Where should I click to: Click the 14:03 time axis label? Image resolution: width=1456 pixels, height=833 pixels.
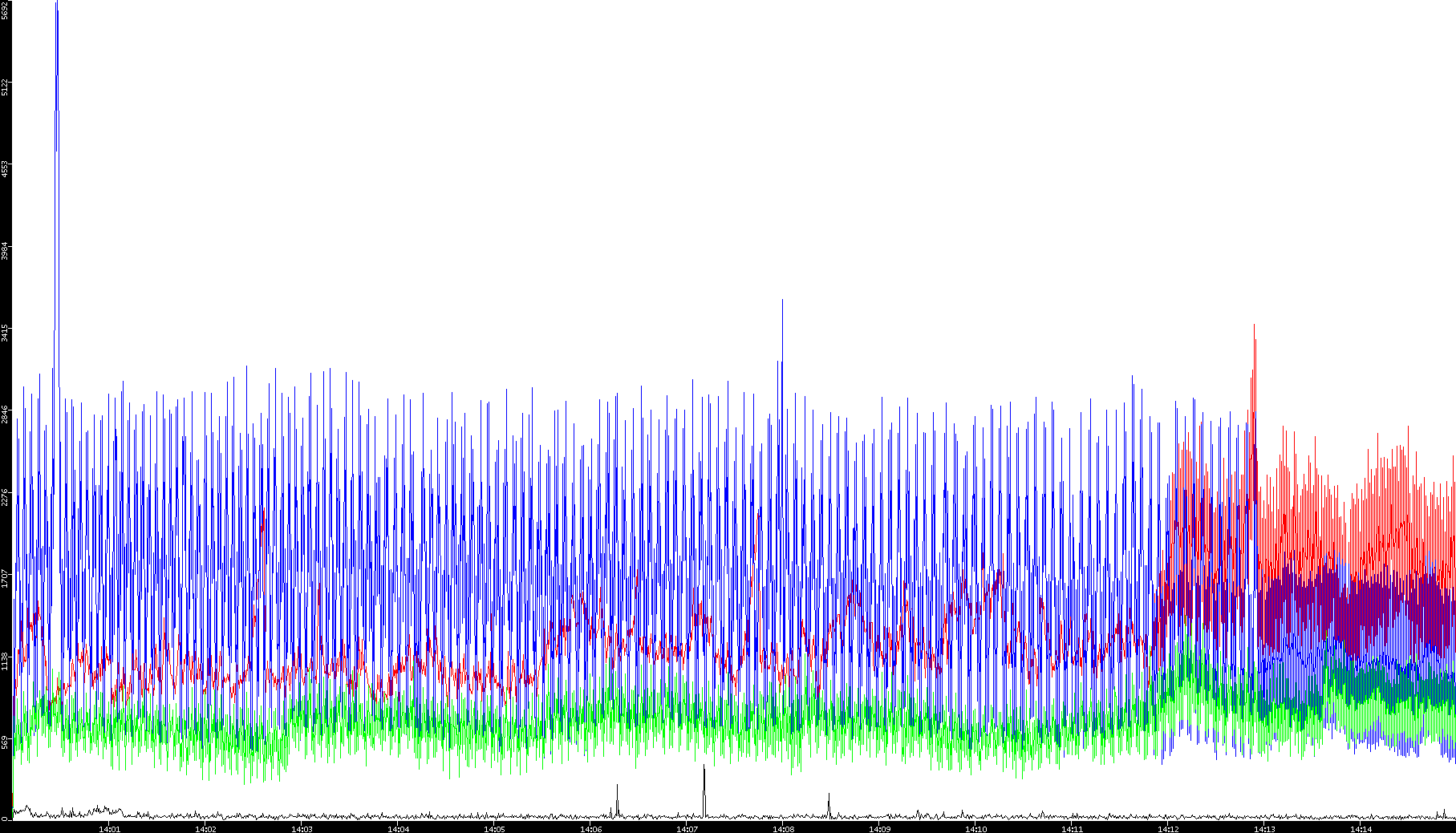coord(302,829)
